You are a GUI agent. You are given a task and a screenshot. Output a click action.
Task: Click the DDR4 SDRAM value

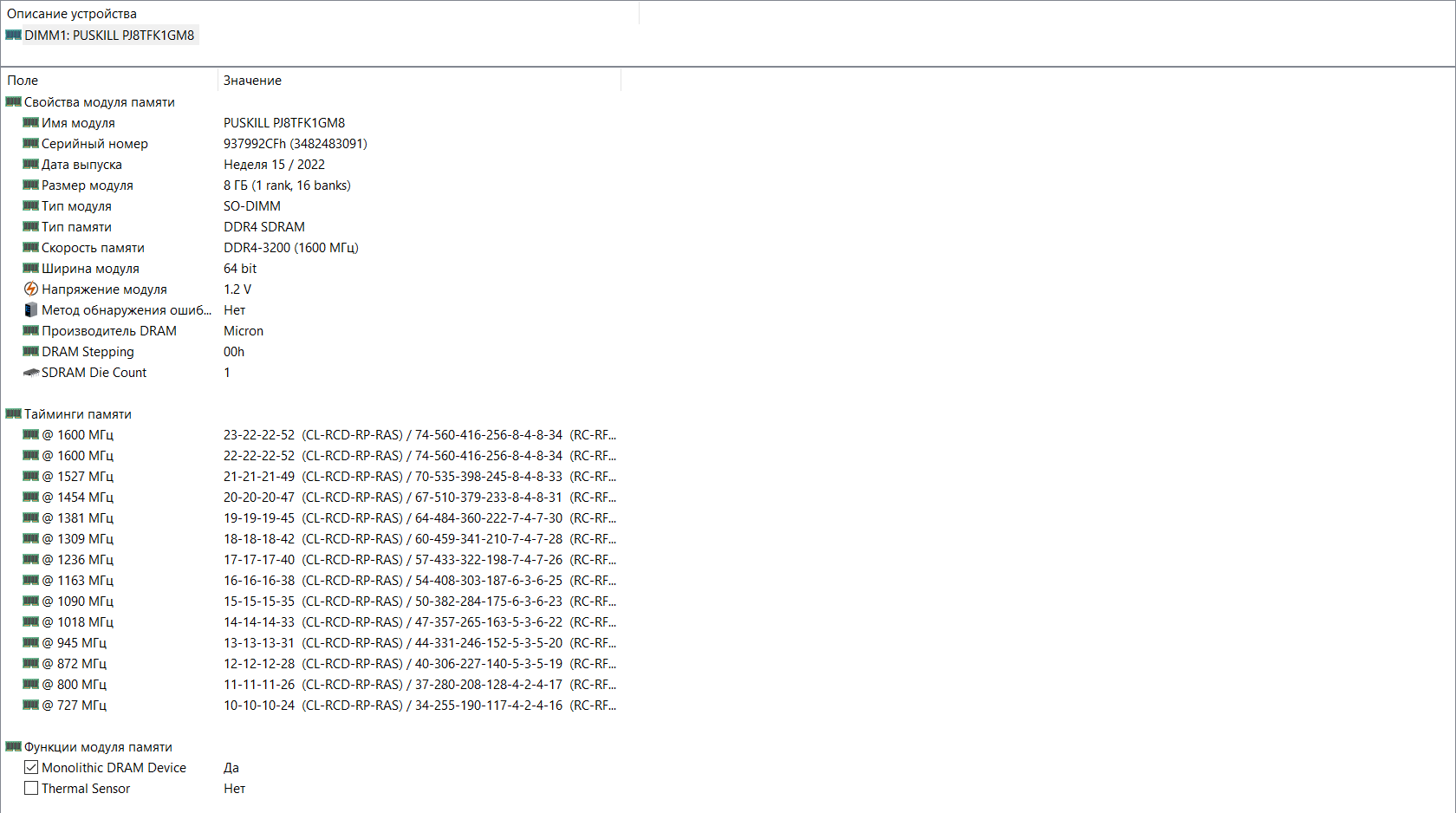pos(264,227)
